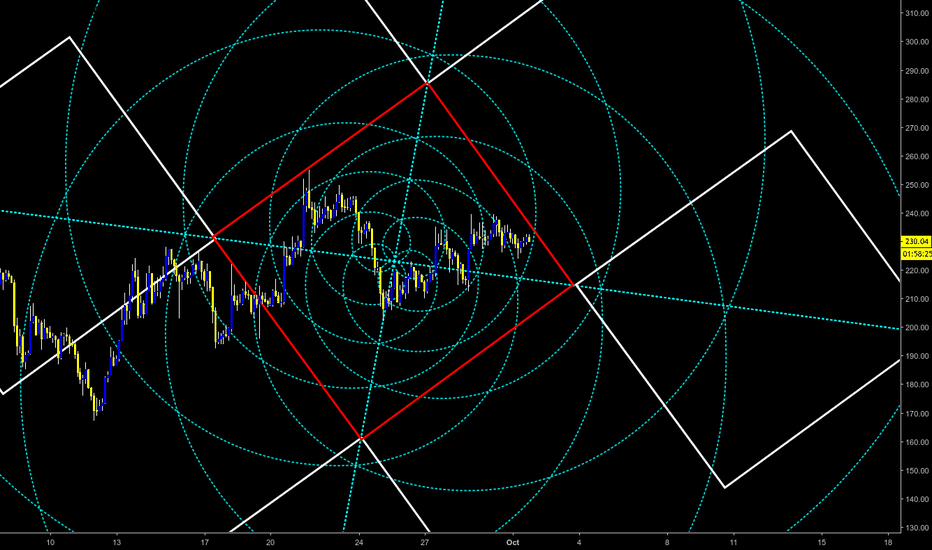Click the yellow 01:58:25 countdown timer label

[x=917, y=254]
